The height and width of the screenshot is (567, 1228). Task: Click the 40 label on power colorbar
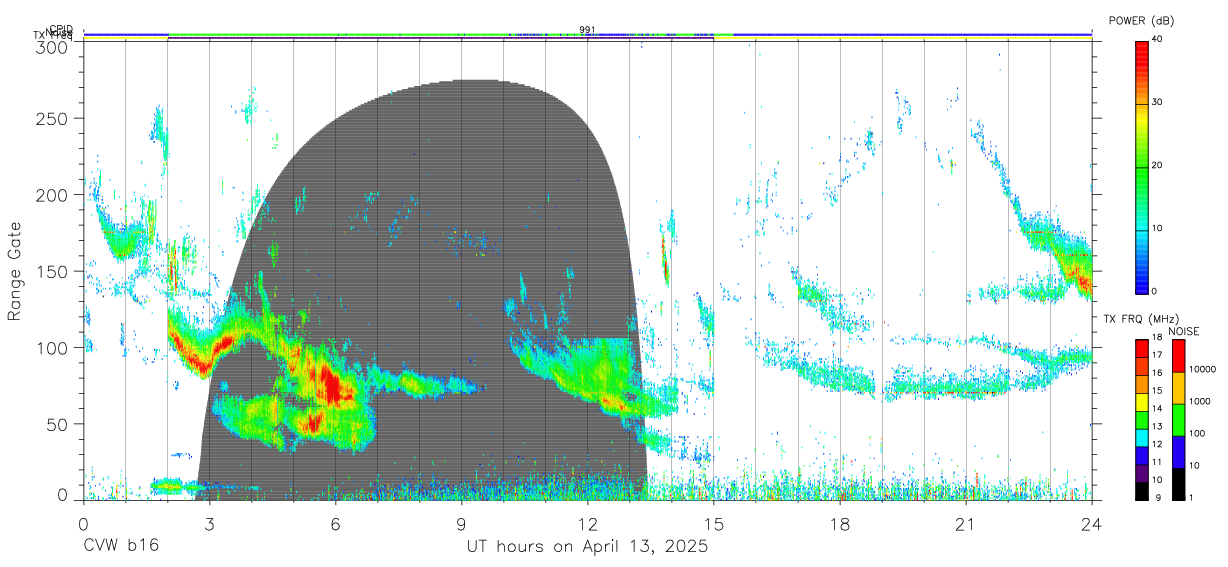pyautogui.click(x=1158, y=39)
